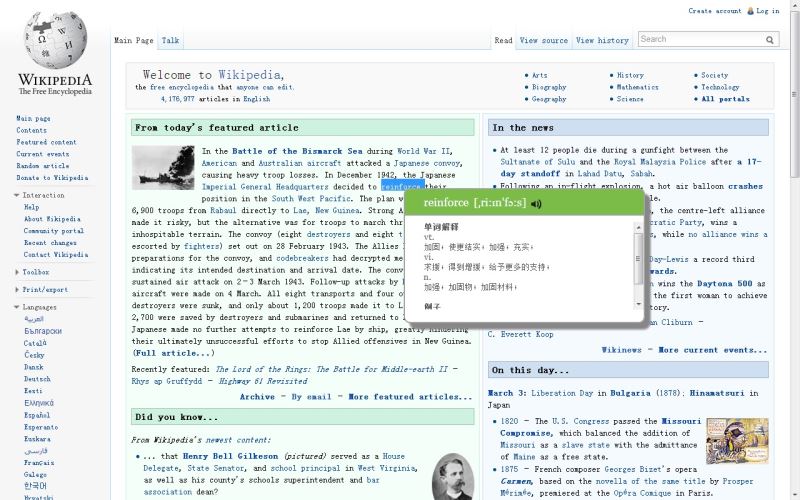
Task: Open the Arts portal link
Action: (539, 75)
